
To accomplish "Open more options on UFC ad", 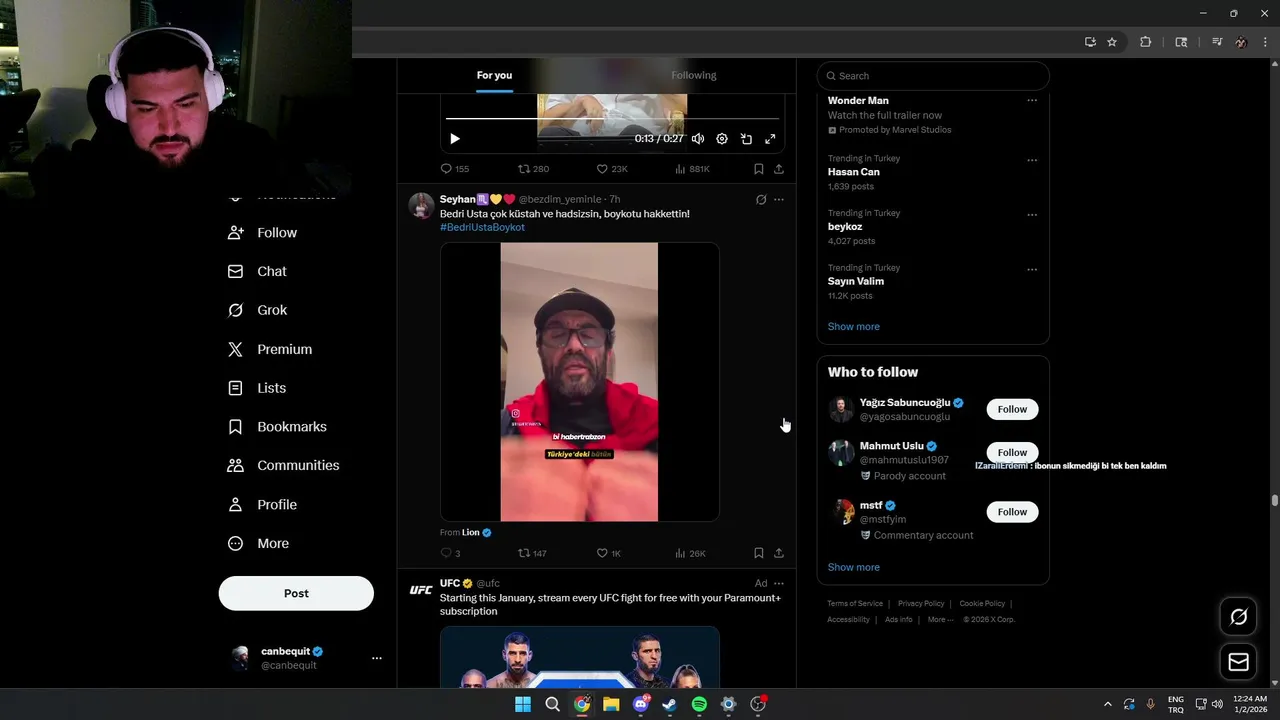I will tap(779, 583).
